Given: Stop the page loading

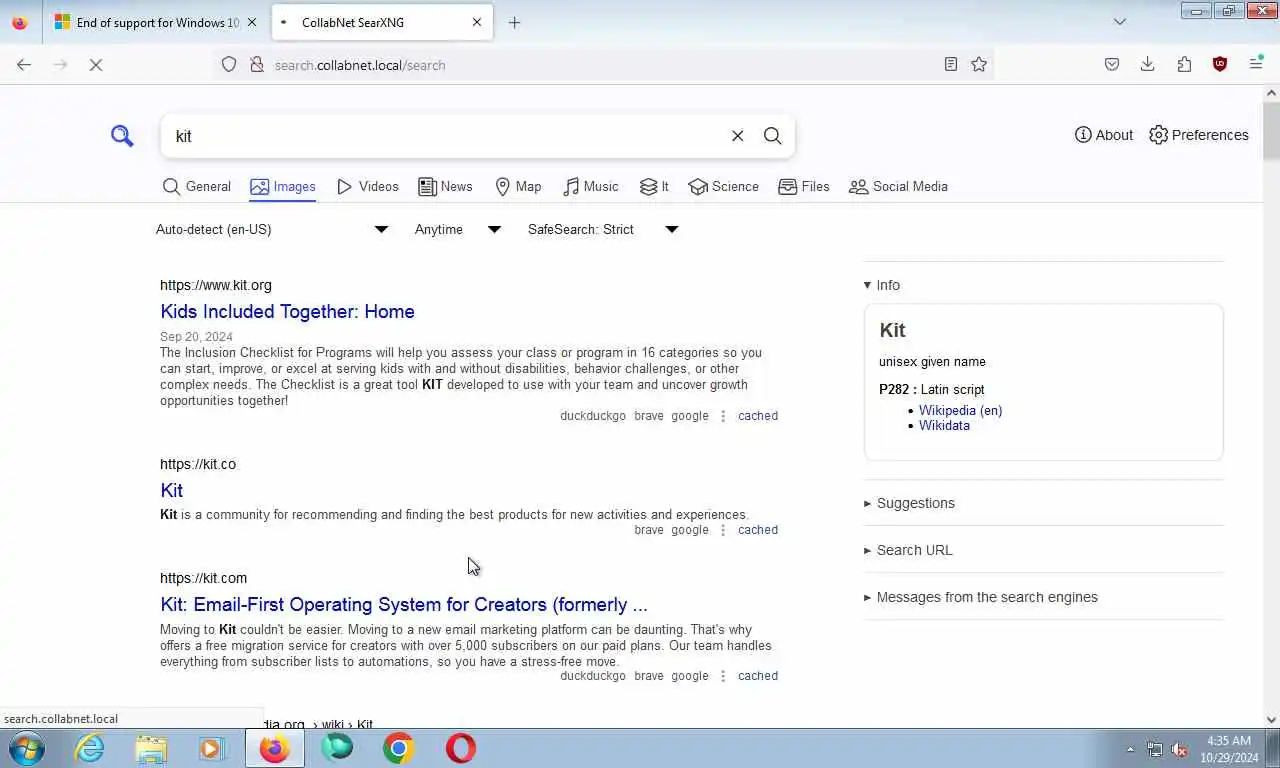Looking at the screenshot, I should (96, 65).
